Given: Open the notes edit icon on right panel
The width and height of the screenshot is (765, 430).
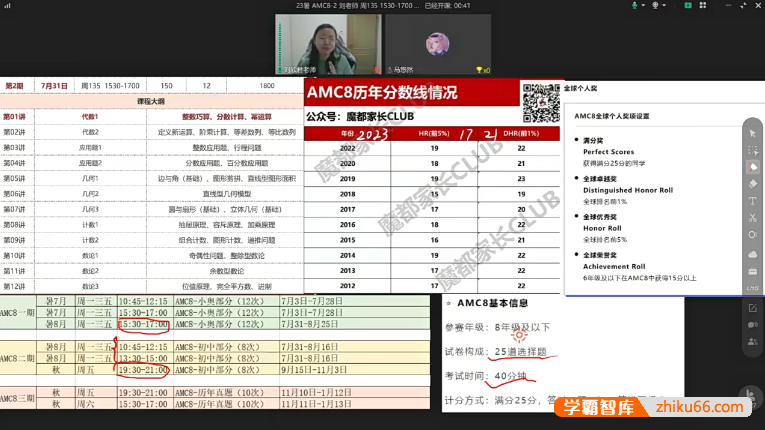Looking at the screenshot, I should tap(752, 308).
